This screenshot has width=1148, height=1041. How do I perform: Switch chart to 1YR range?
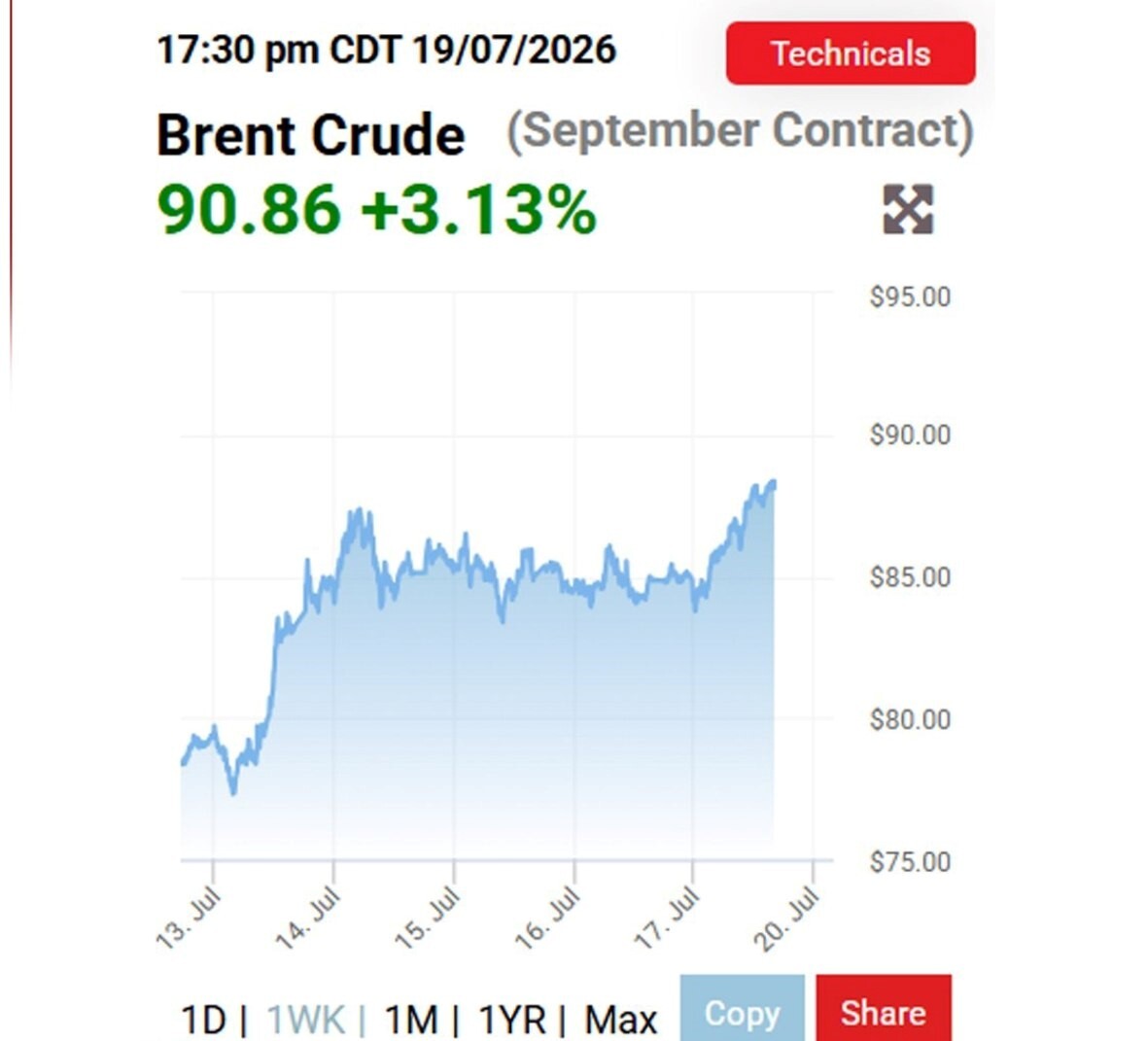[511, 1020]
